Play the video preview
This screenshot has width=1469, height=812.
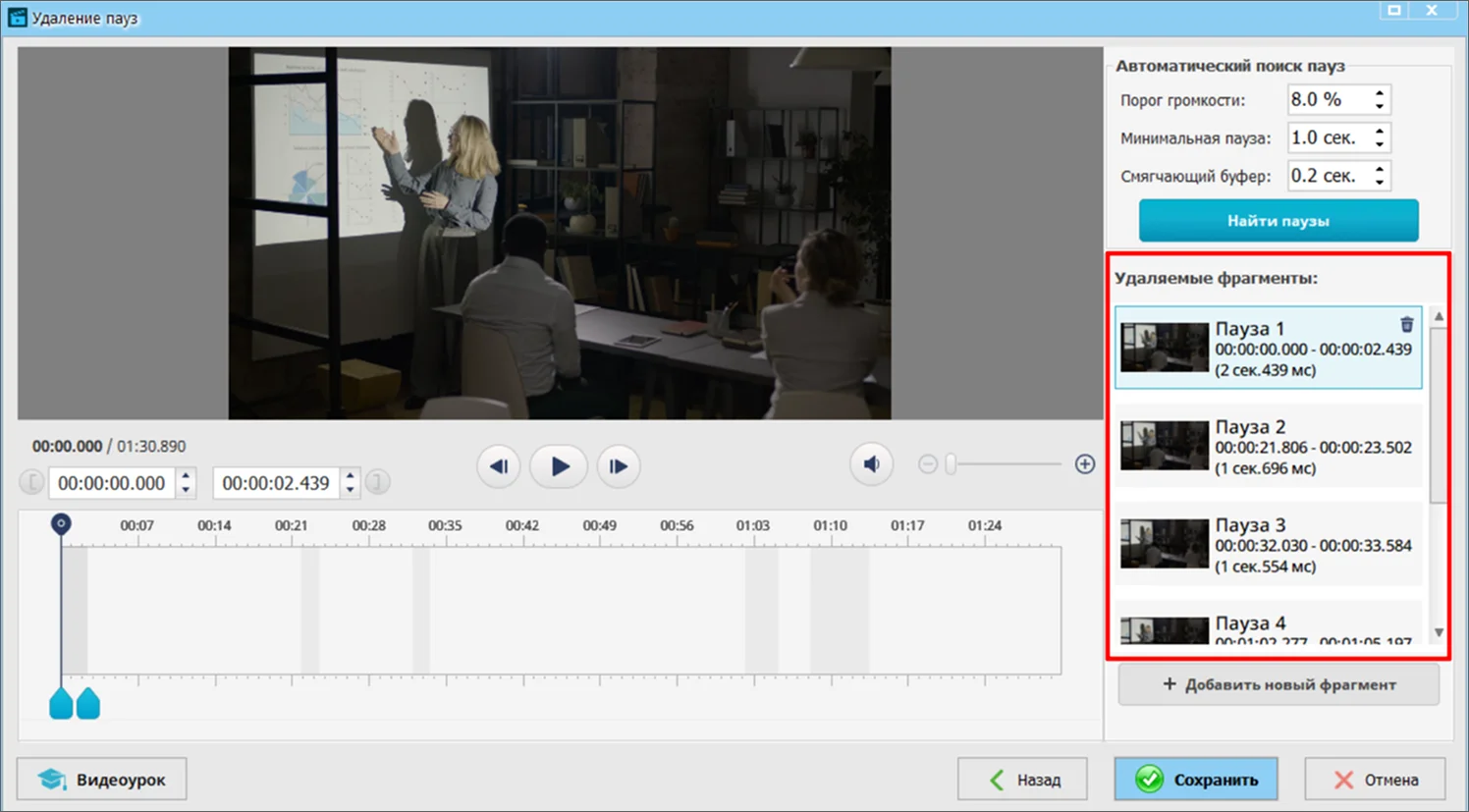(x=559, y=466)
